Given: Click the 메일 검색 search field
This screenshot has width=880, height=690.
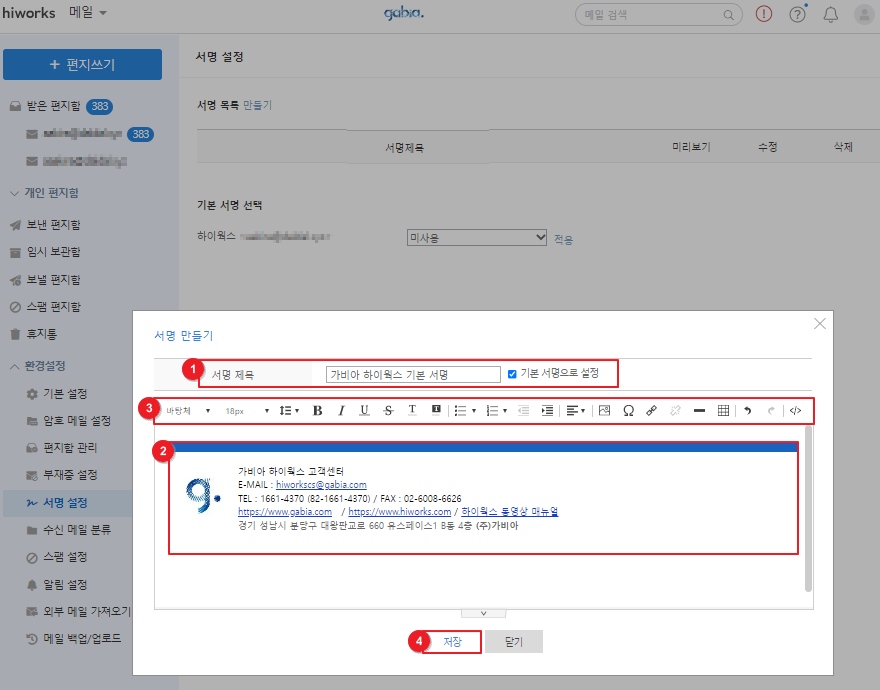Looking at the screenshot, I should [652, 15].
